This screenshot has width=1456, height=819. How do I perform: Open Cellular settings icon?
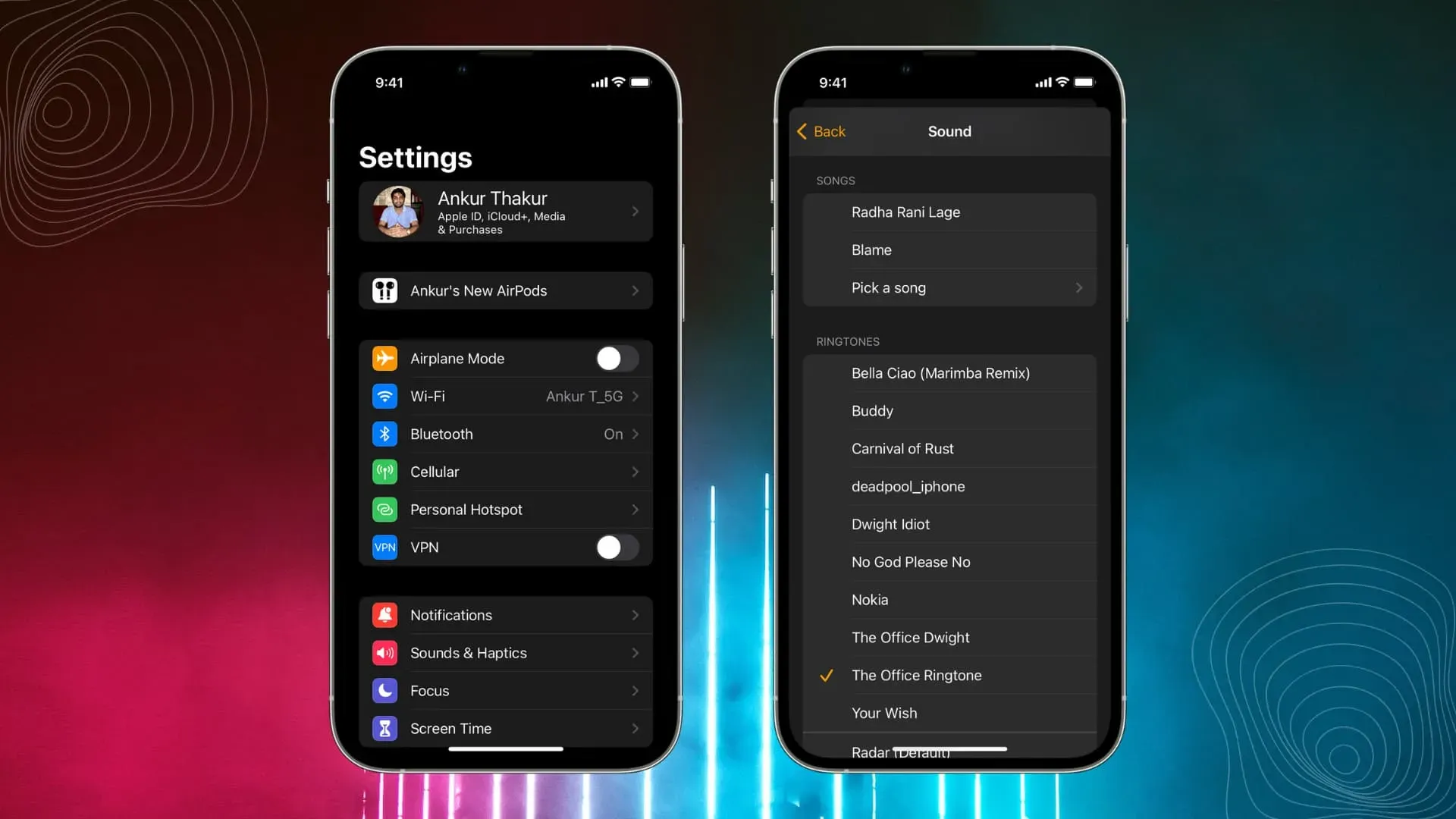click(x=384, y=471)
